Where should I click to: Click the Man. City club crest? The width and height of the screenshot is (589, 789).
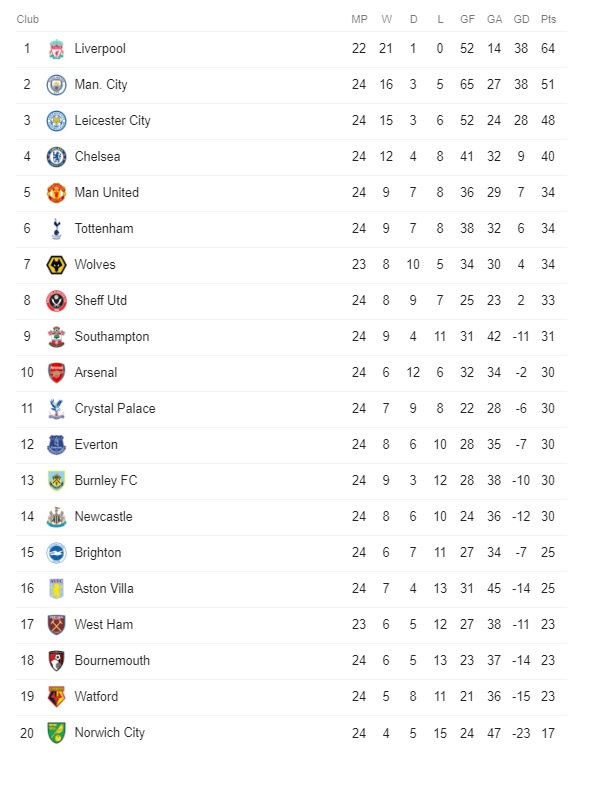[56, 85]
